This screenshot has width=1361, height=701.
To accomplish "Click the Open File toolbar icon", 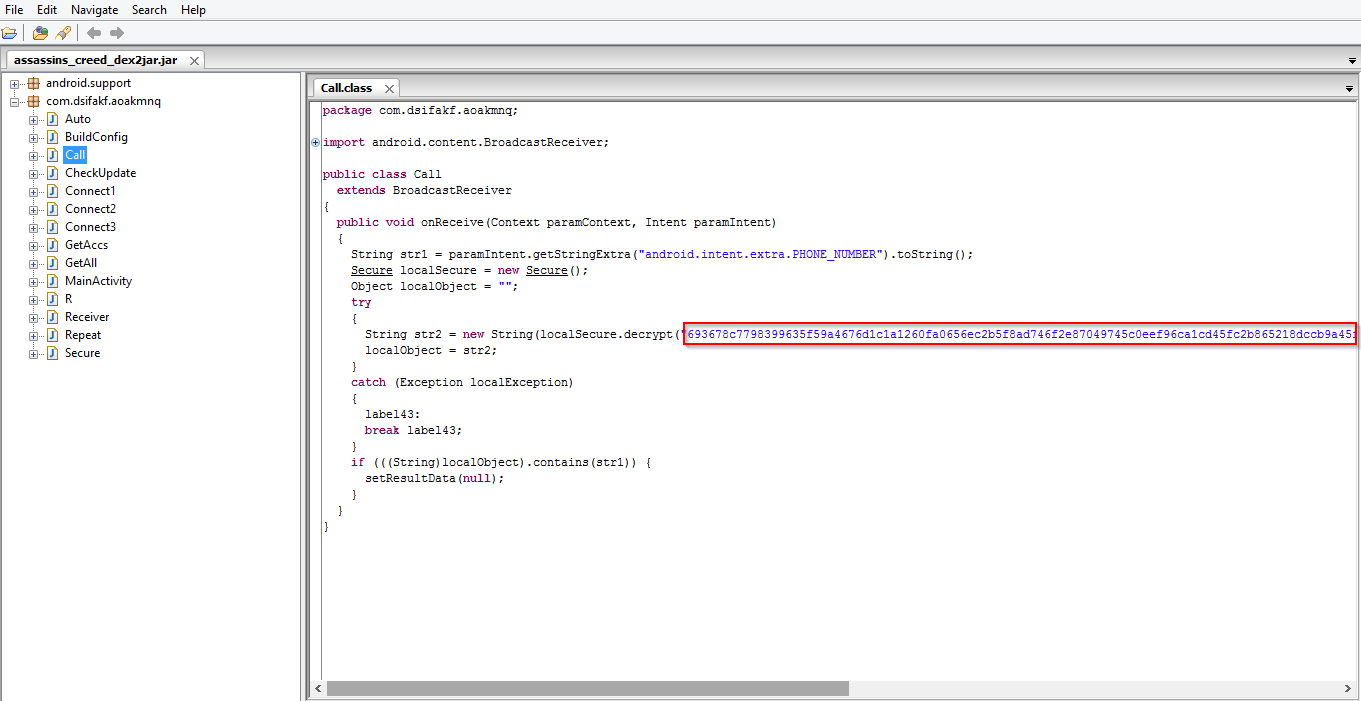I will pyautogui.click(x=9, y=33).
